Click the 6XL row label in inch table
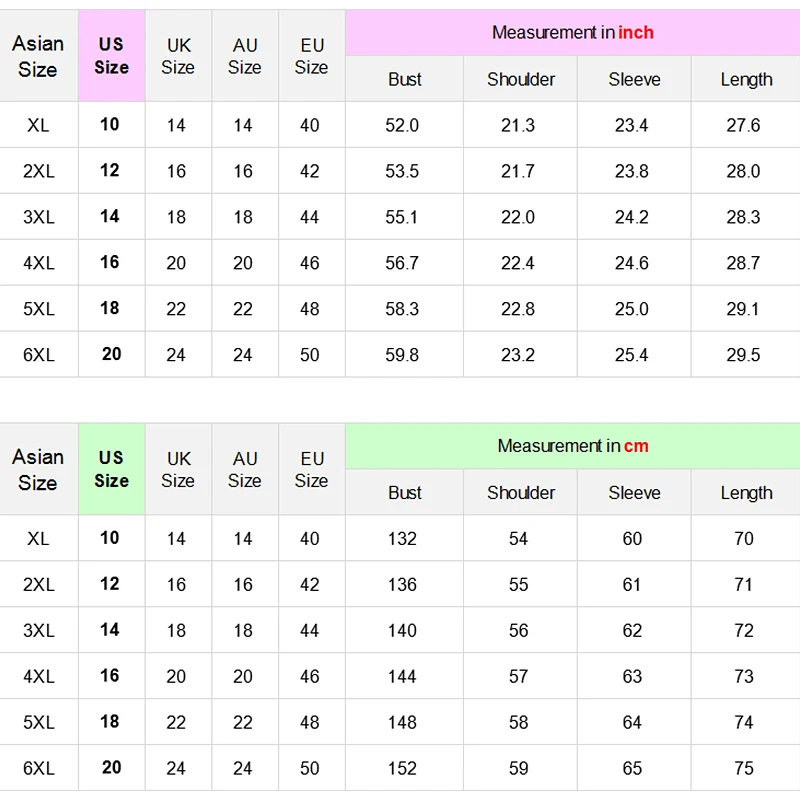800x800 pixels. pyautogui.click(x=39, y=355)
